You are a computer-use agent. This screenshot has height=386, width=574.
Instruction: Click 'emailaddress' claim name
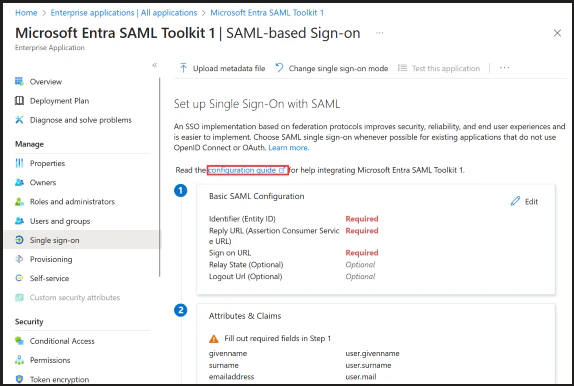coord(231,376)
